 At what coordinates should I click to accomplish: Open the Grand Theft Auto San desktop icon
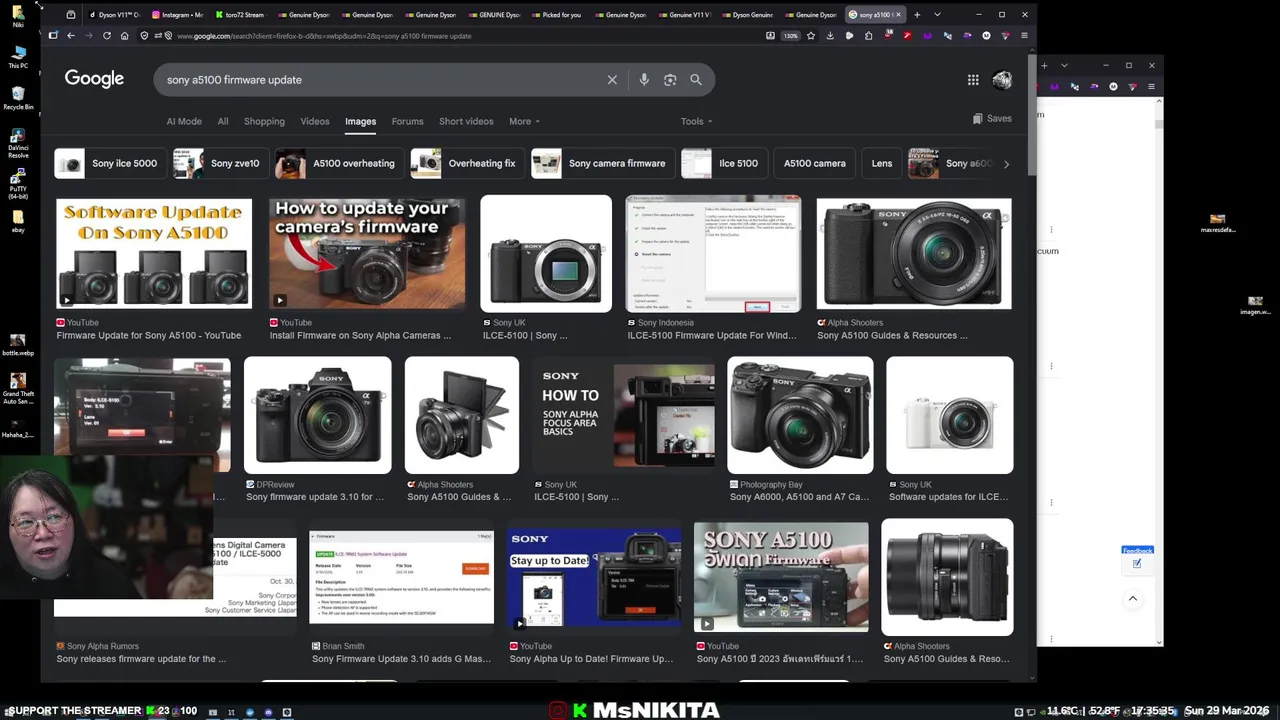click(x=18, y=388)
